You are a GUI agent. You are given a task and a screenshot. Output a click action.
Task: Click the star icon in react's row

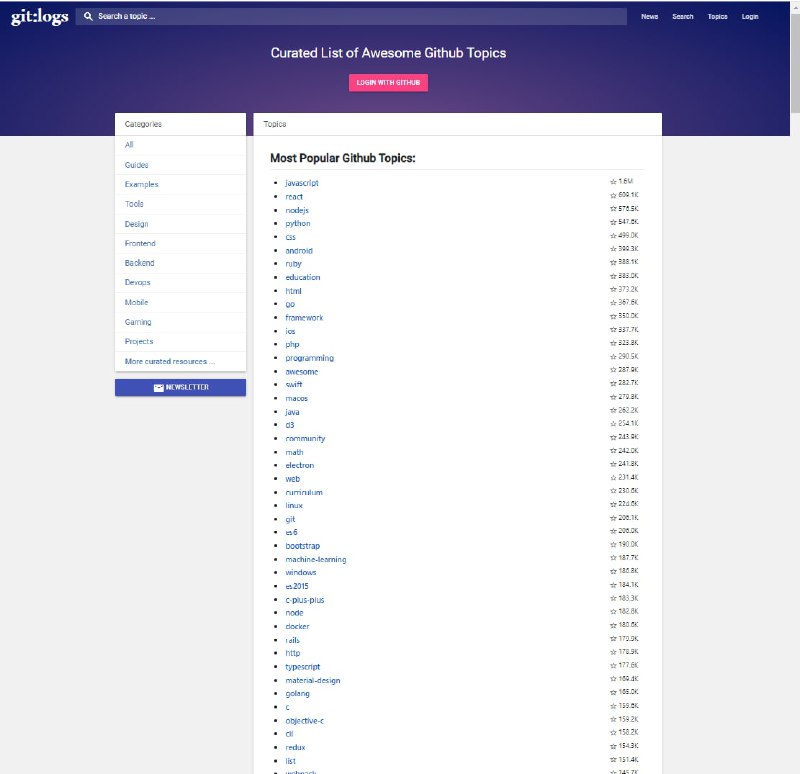[613, 195]
